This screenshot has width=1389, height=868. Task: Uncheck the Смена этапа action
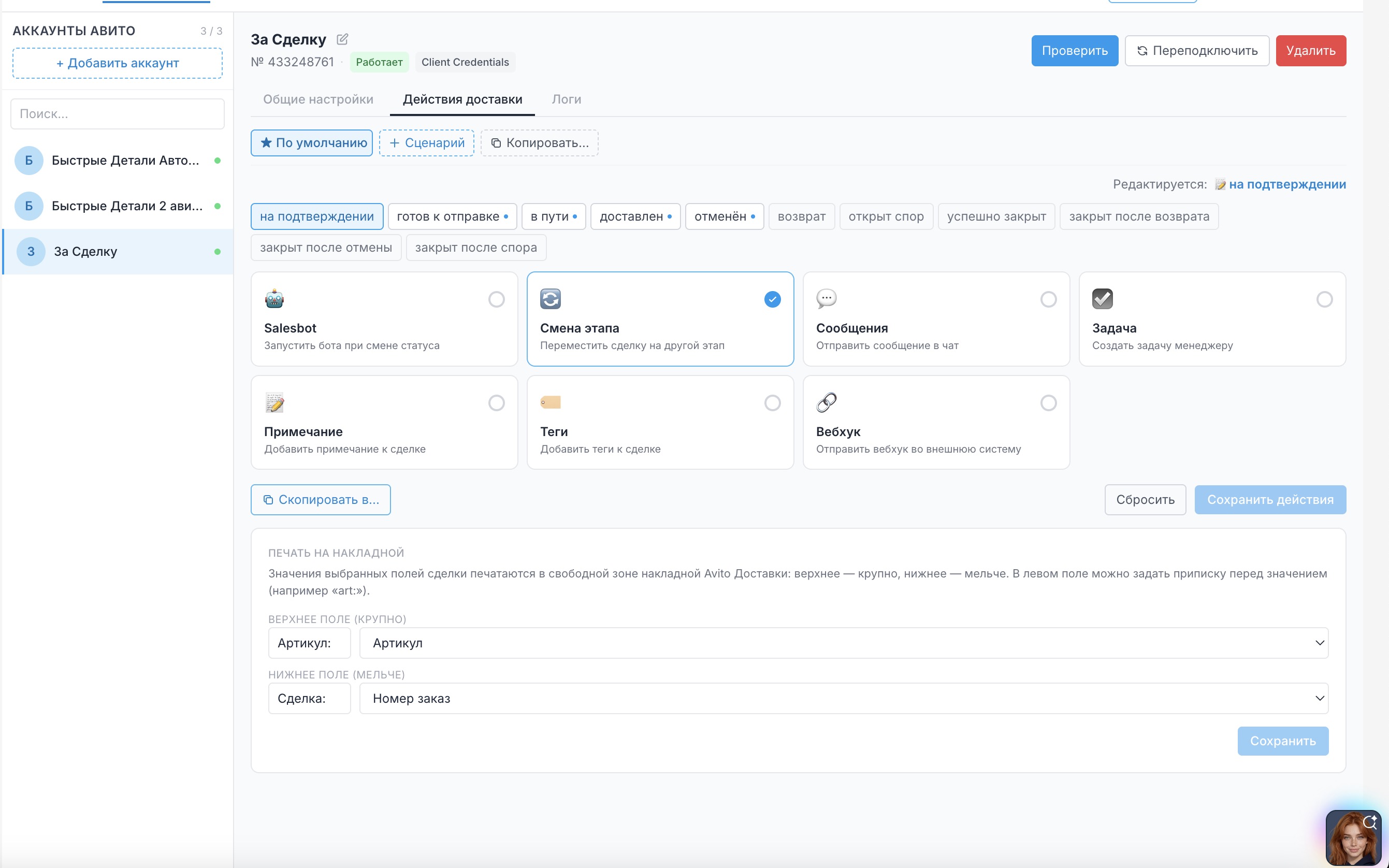pyautogui.click(x=773, y=299)
